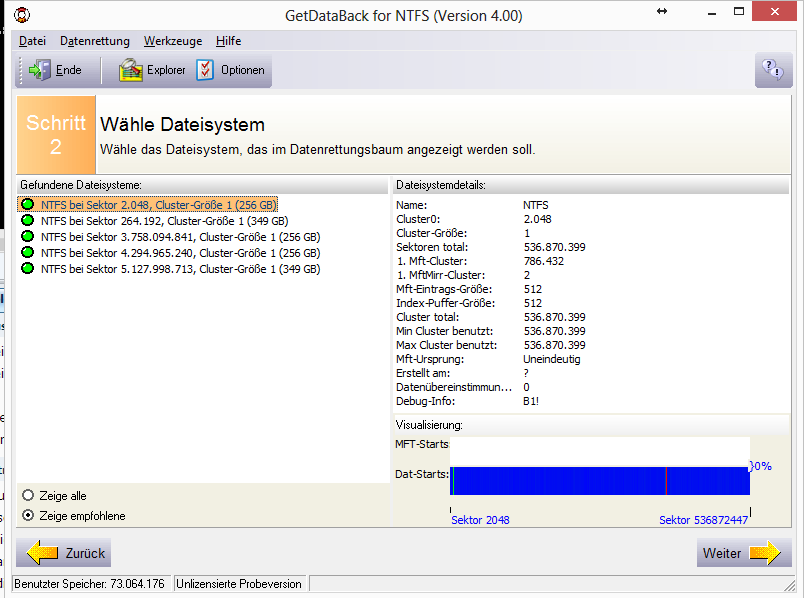804x598 pixels.
Task: Maximize the GetDataBack window
Action: pyautogui.click(x=739, y=12)
